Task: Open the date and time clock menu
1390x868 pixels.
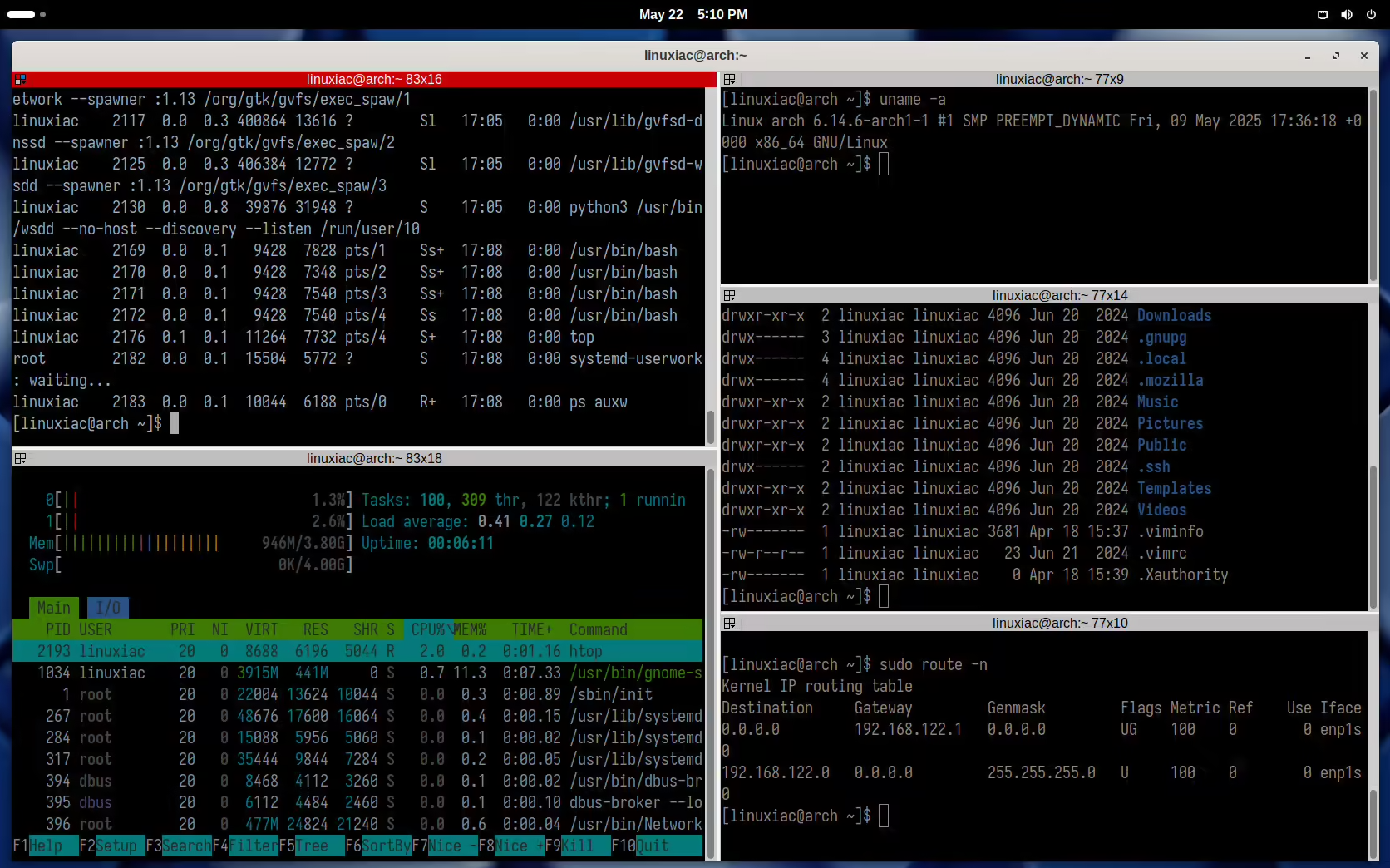Action: tap(693, 14)
